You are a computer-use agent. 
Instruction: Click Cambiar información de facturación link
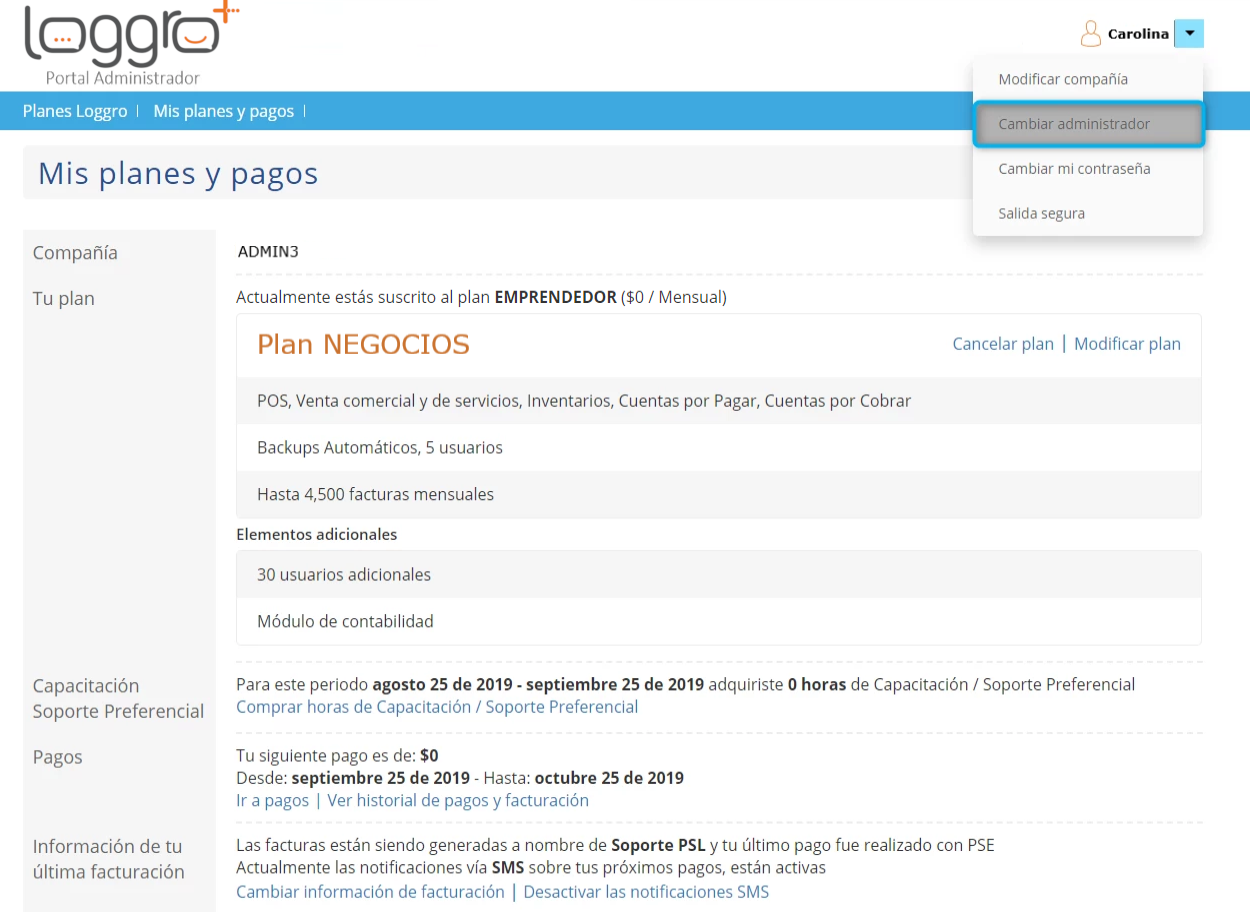click(370, 892)
